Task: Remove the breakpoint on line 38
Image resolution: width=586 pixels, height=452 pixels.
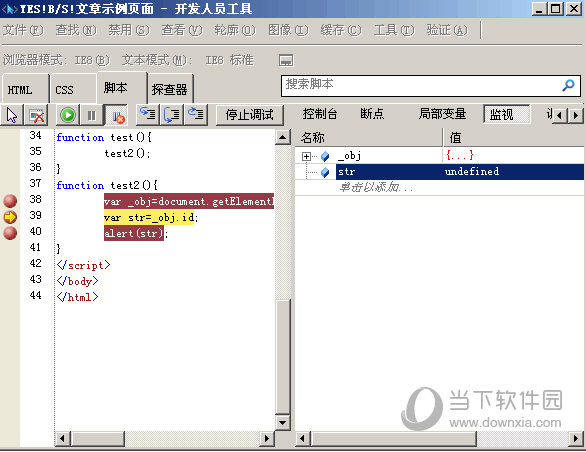Action: [10, 201]
